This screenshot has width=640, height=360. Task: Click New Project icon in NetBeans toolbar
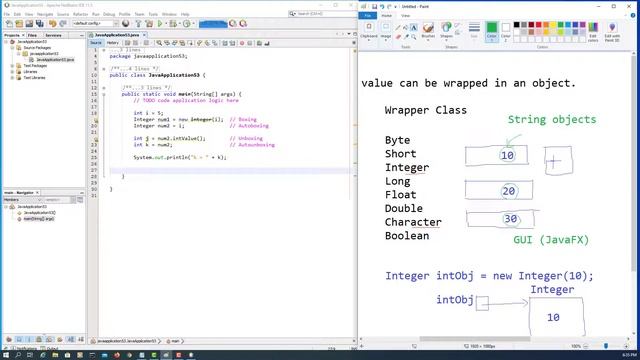(19, 24)
